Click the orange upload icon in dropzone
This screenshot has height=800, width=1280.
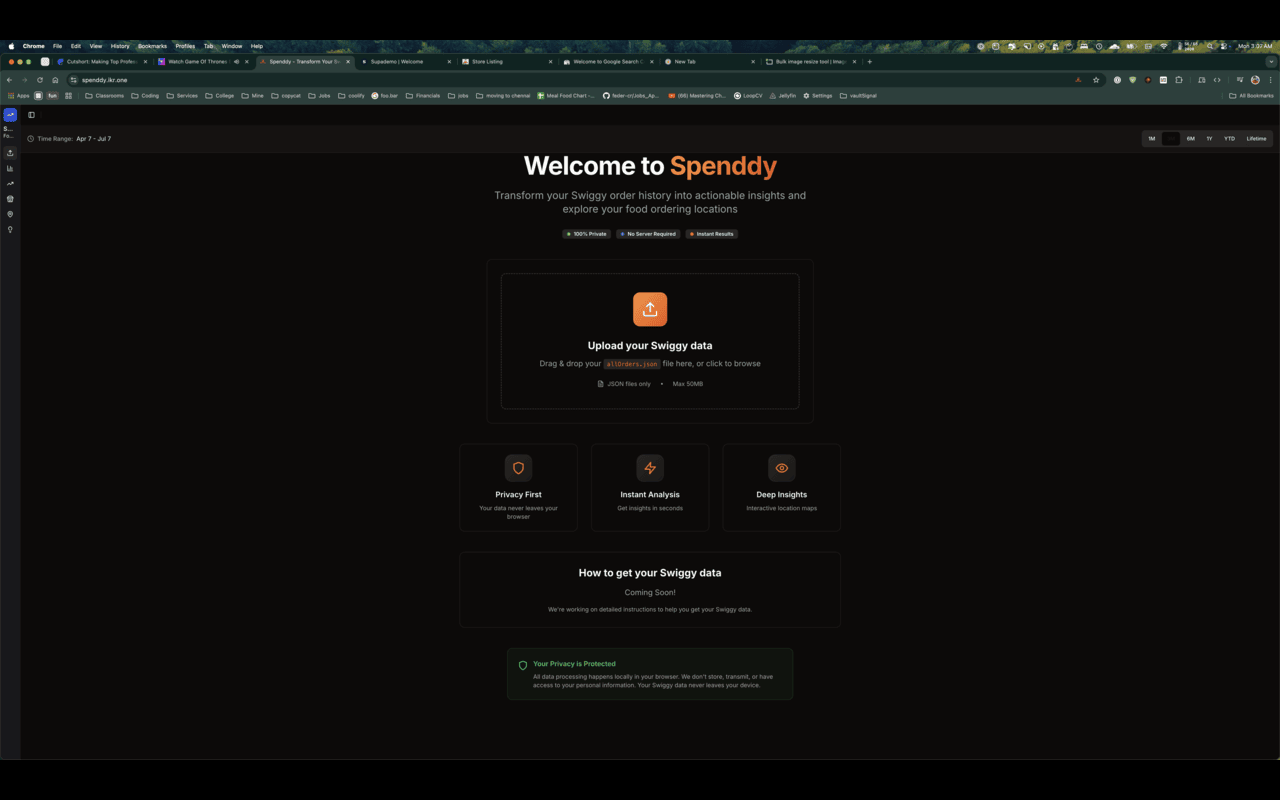650,309
